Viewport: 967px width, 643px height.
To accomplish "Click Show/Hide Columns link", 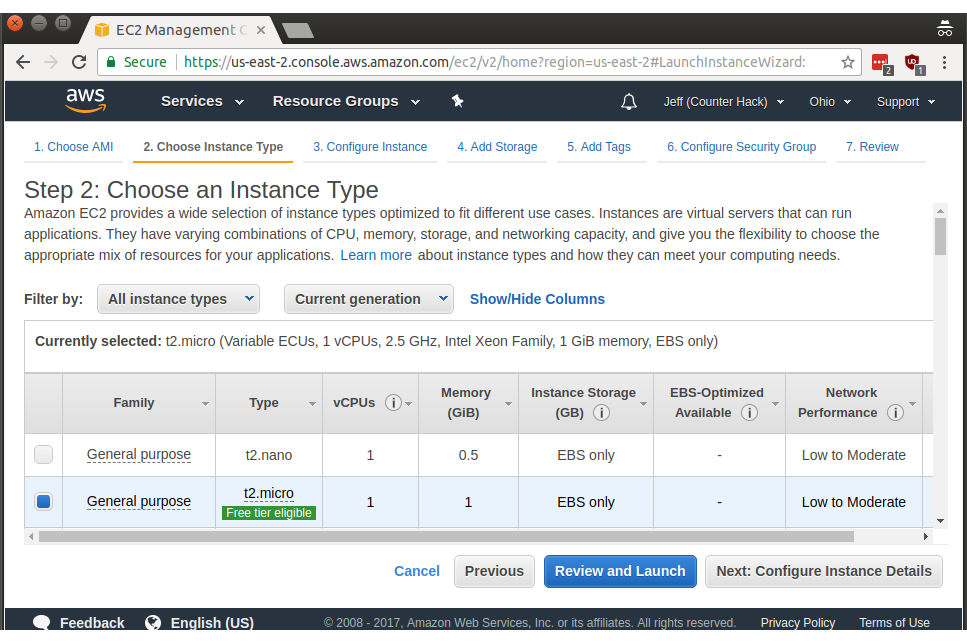I will coord(537,299).
